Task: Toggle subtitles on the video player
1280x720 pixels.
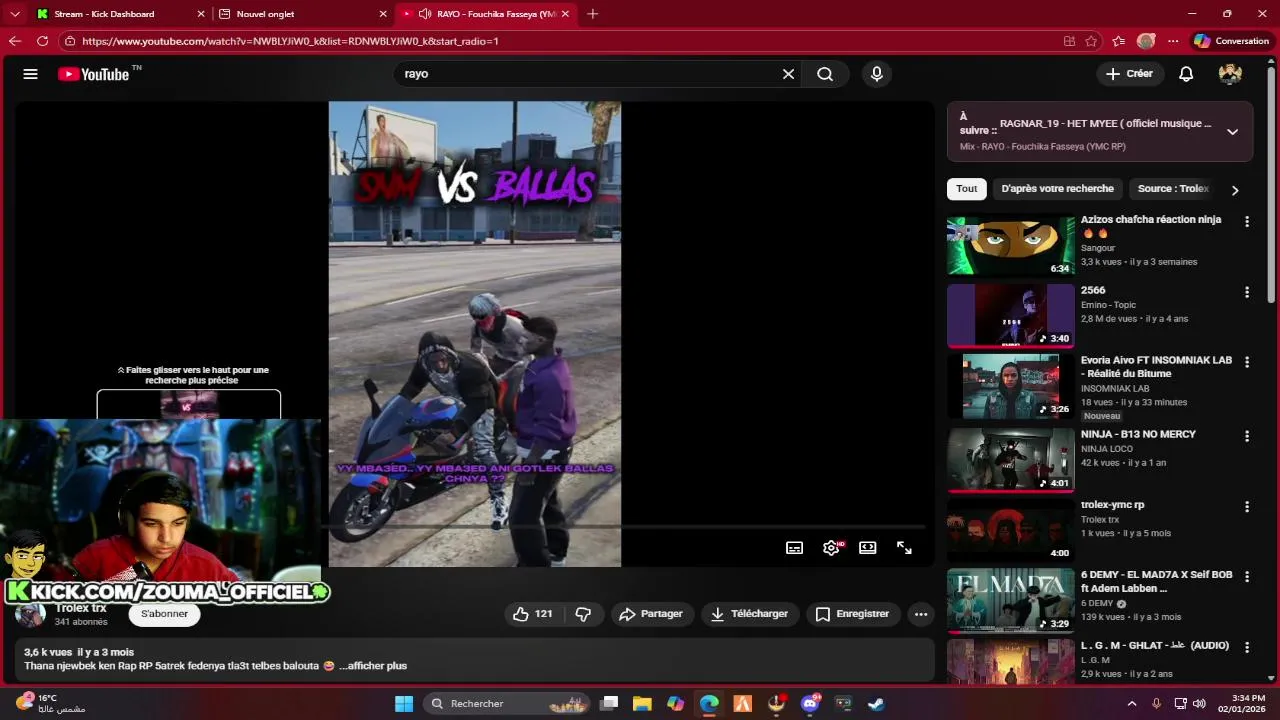Action: pos(794,548)
